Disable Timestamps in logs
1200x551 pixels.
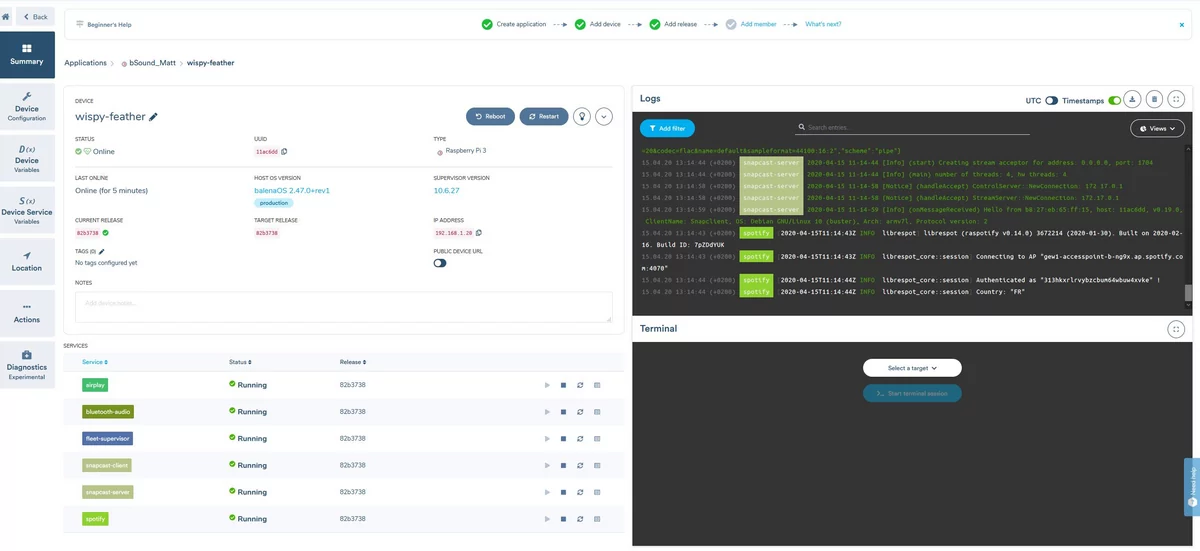(1114, 101)
